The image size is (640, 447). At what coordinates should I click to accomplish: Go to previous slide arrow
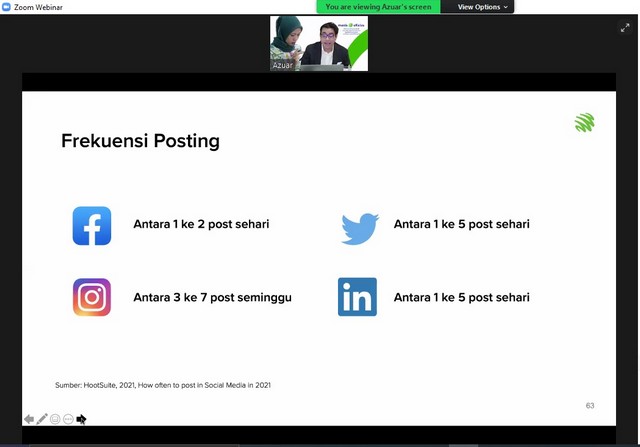coord(29,419)
